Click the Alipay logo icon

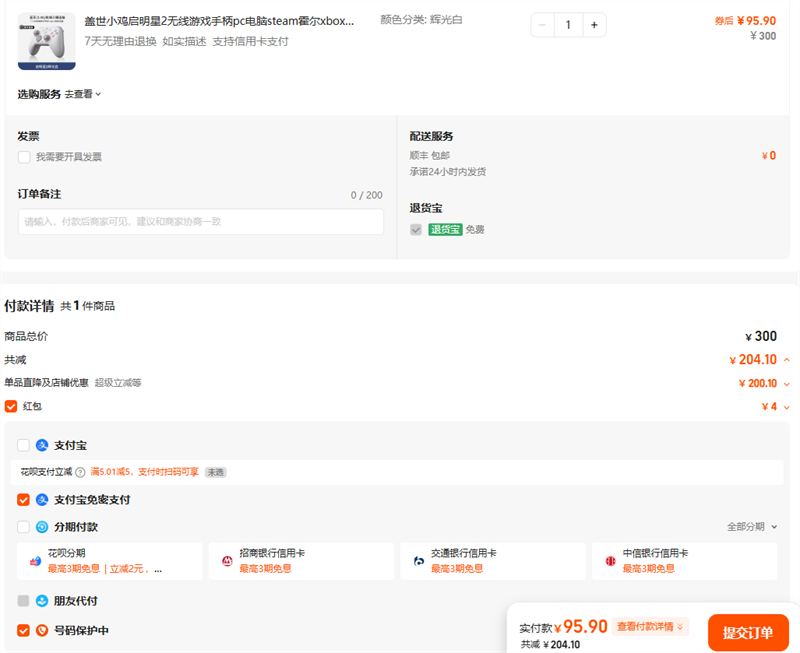pos(42,445)
